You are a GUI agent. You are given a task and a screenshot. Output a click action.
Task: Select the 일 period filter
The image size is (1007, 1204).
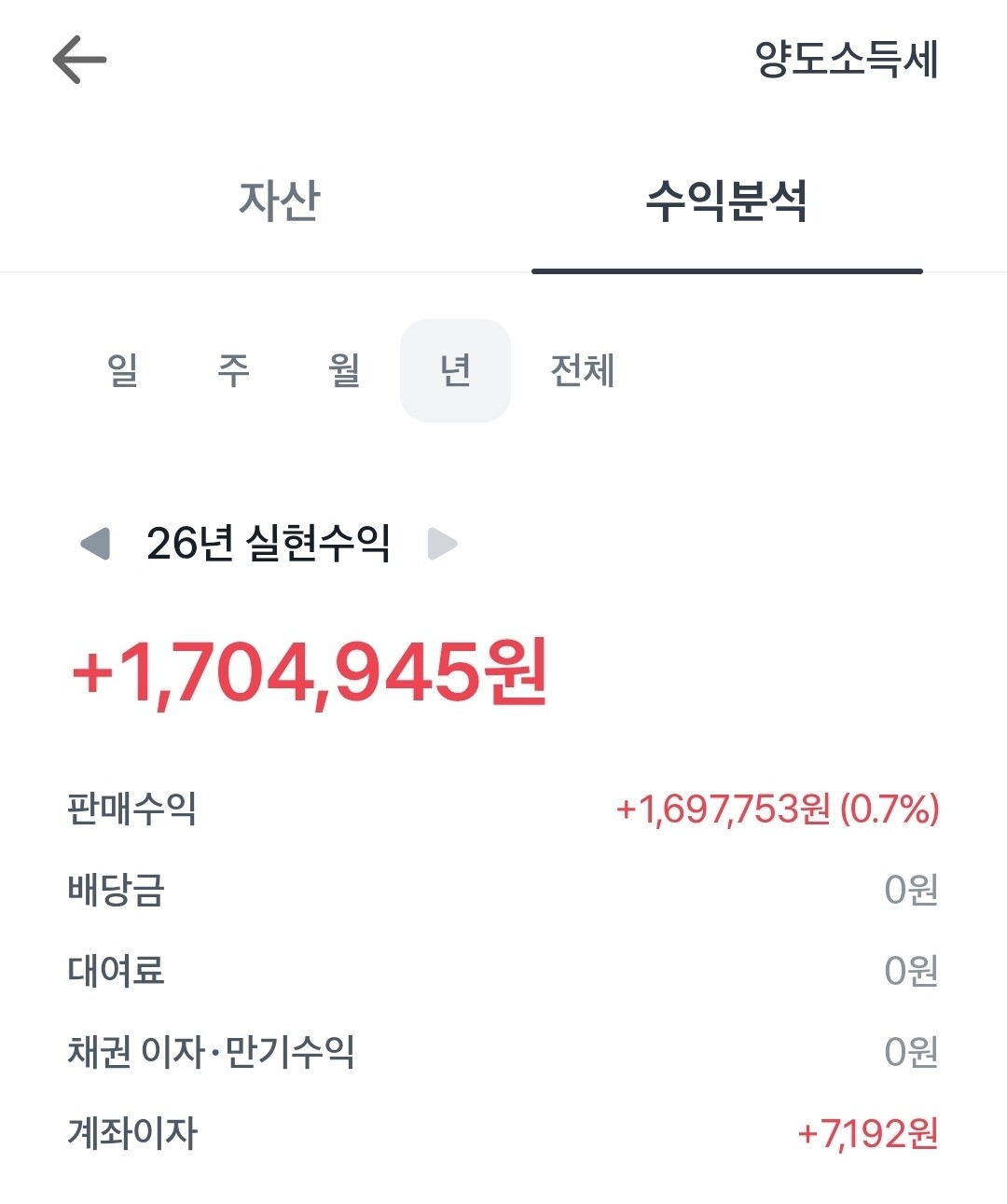coord(122,370)
